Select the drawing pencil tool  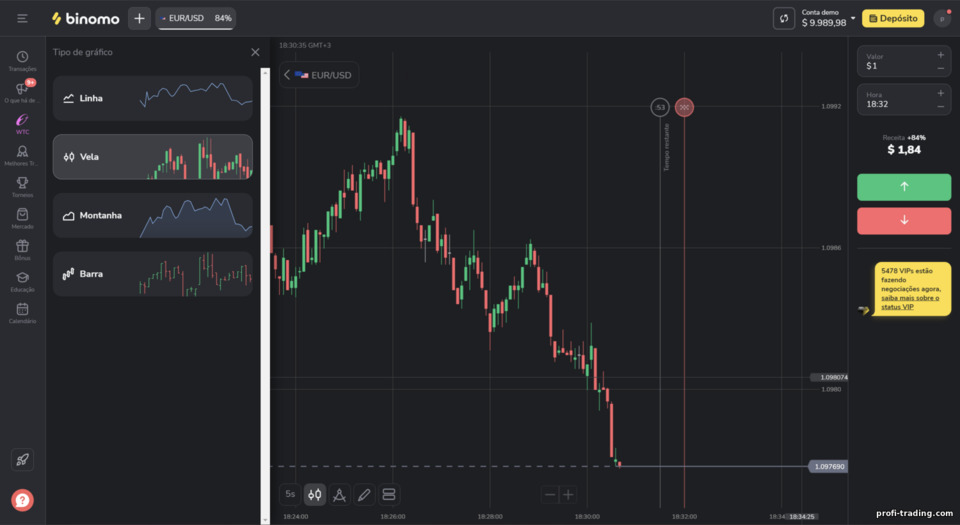(364, 494)
